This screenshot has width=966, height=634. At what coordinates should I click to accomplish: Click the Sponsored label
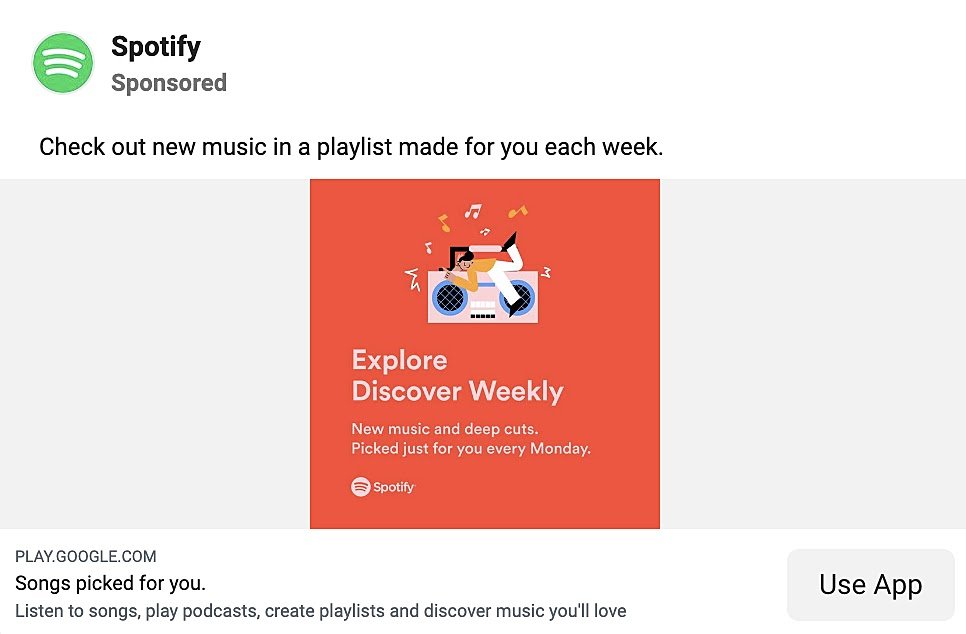[x=169, y=83]
